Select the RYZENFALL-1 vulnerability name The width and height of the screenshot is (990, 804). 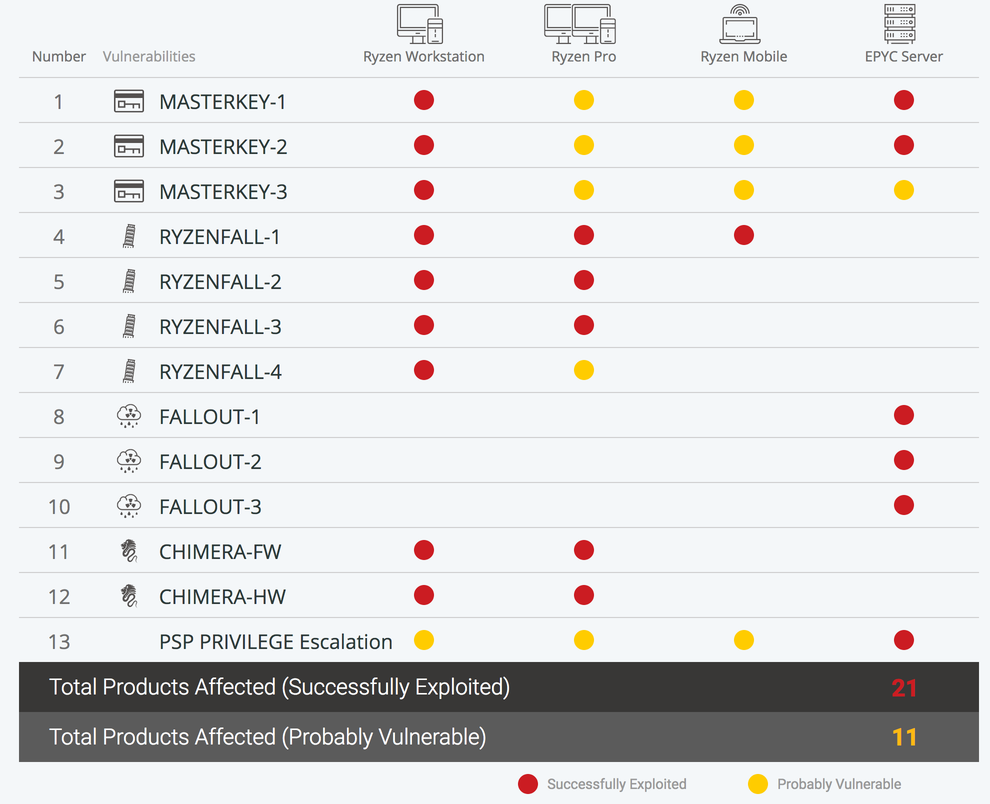click(x=220, y=237)
